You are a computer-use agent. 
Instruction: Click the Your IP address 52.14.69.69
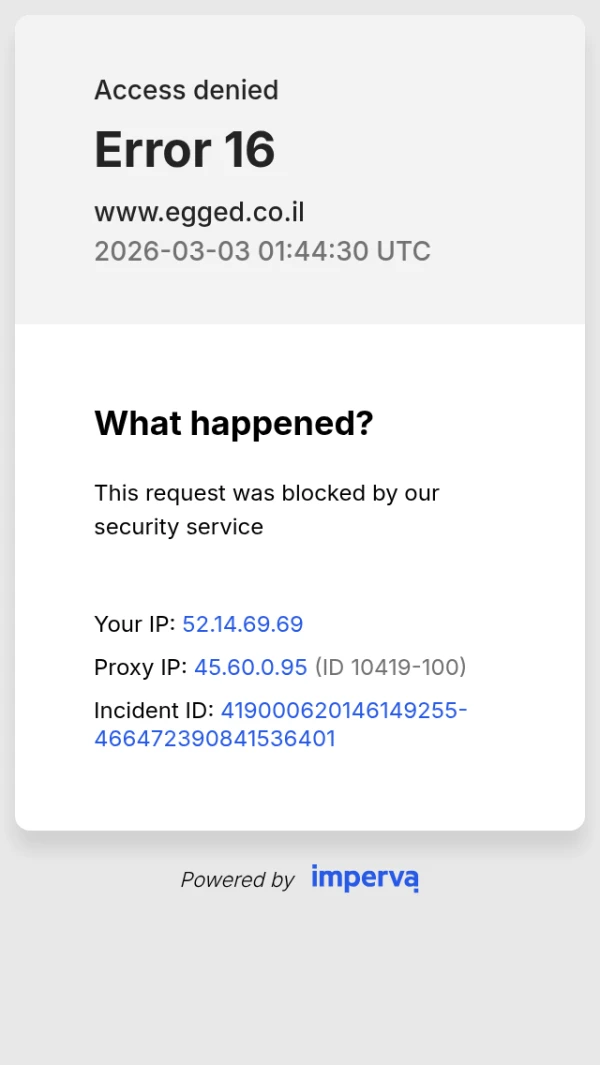click(x=242, y=624)
